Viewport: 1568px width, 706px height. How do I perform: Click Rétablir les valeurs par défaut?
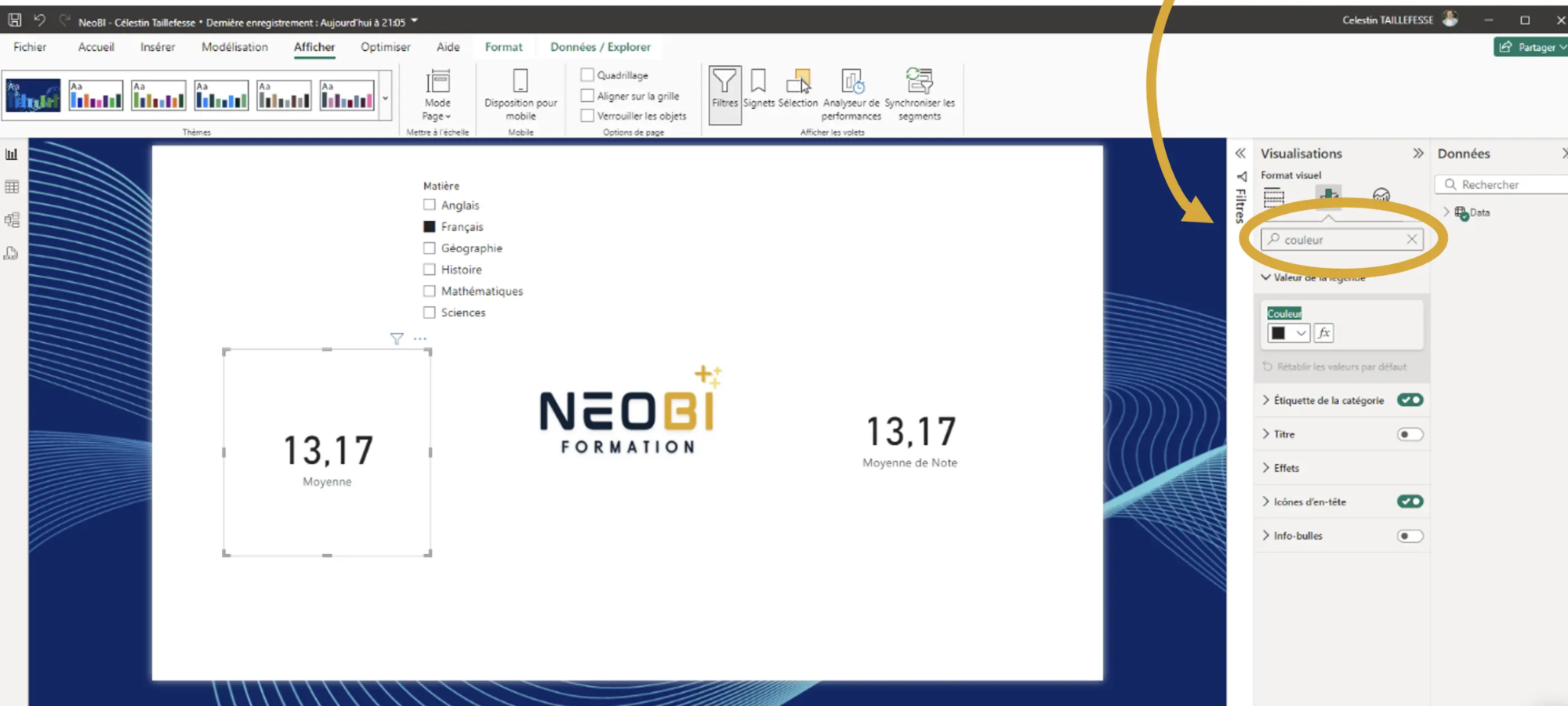tap(1334, 367)
